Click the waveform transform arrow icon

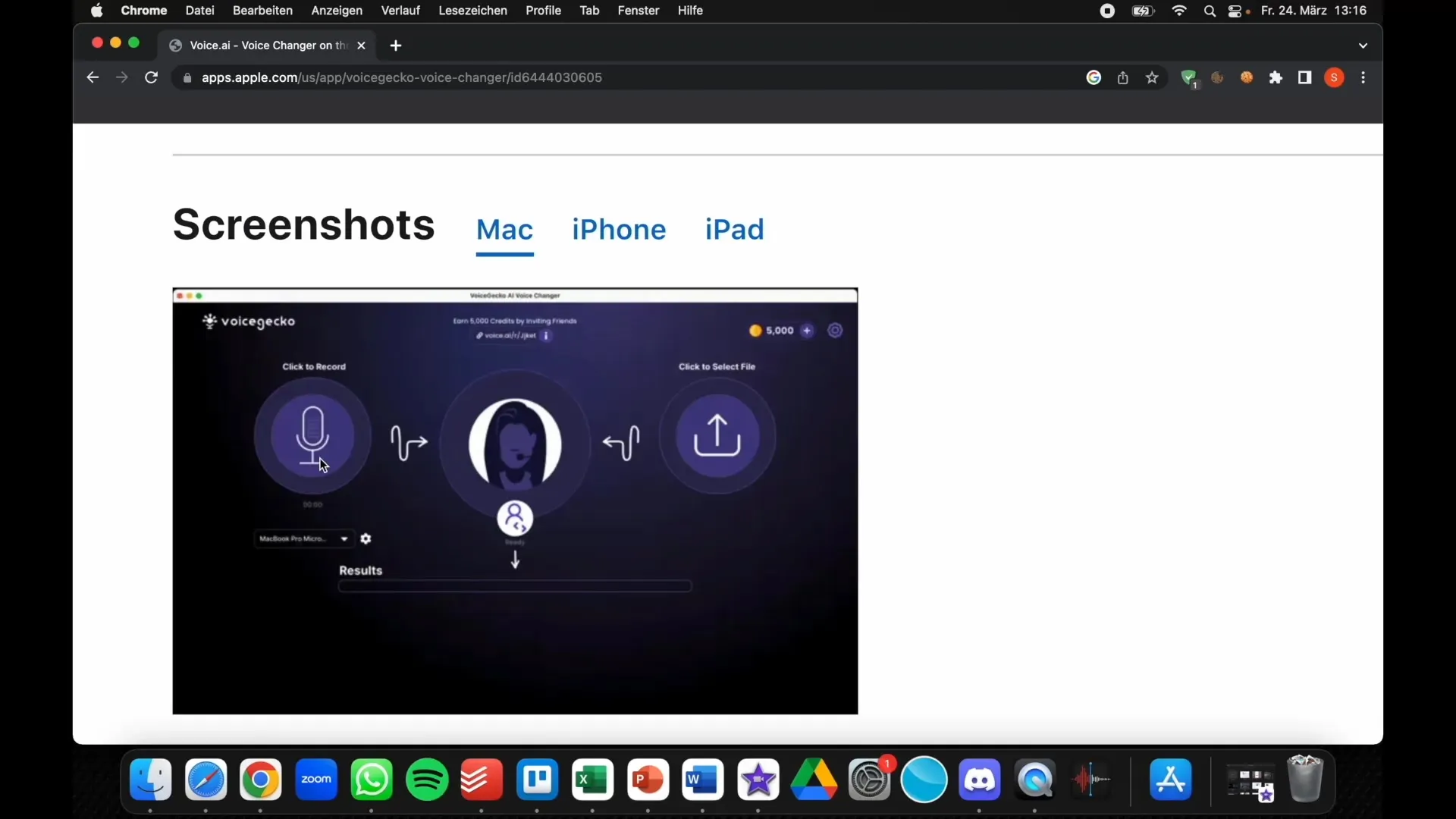[409, 443]
